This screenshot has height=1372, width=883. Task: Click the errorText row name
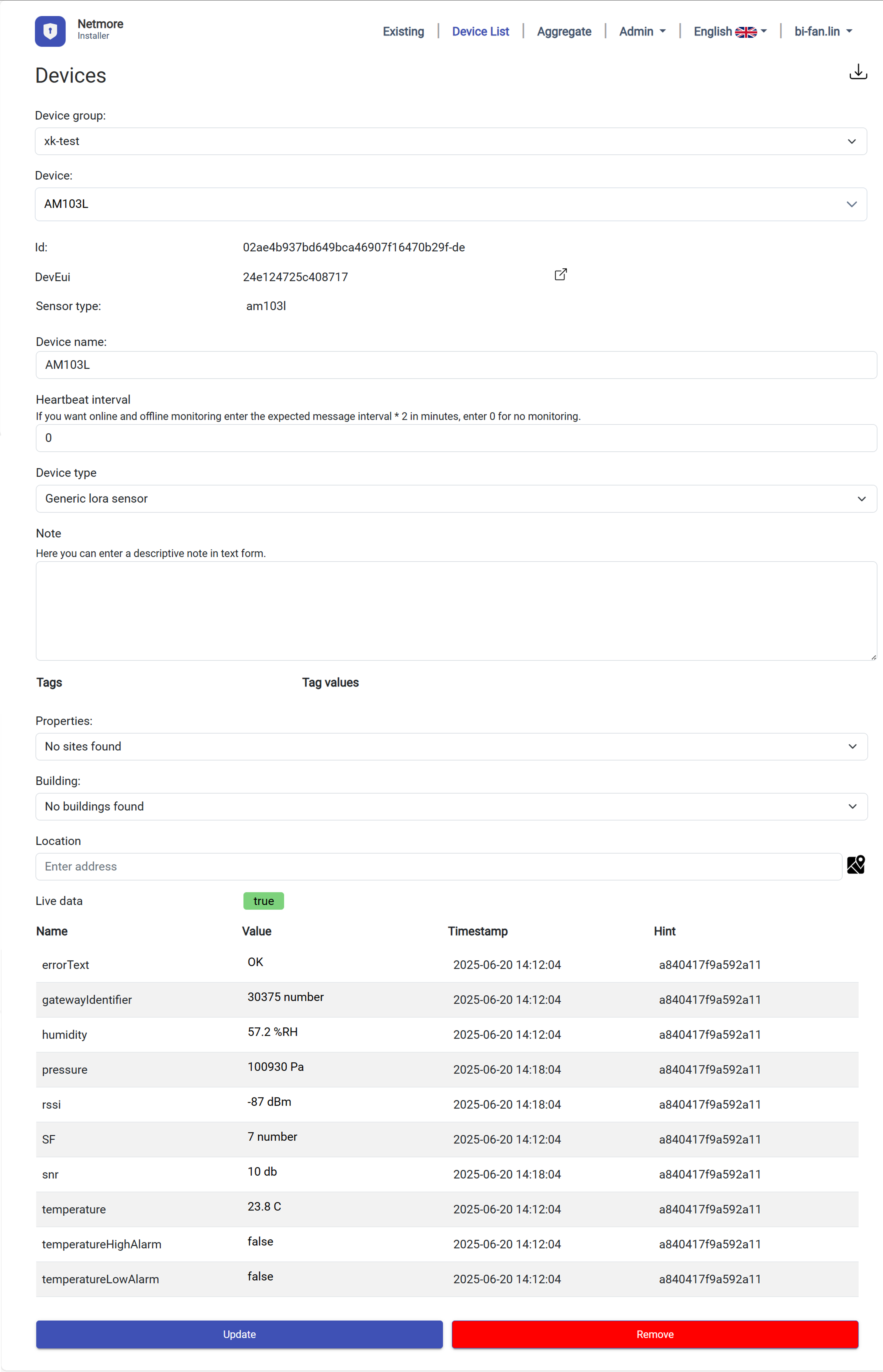tap(65, 965)
